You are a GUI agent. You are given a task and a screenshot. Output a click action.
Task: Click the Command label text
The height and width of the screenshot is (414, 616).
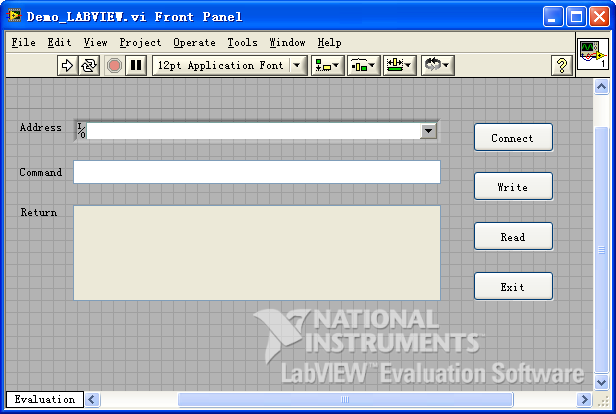(x=41, y=172)
